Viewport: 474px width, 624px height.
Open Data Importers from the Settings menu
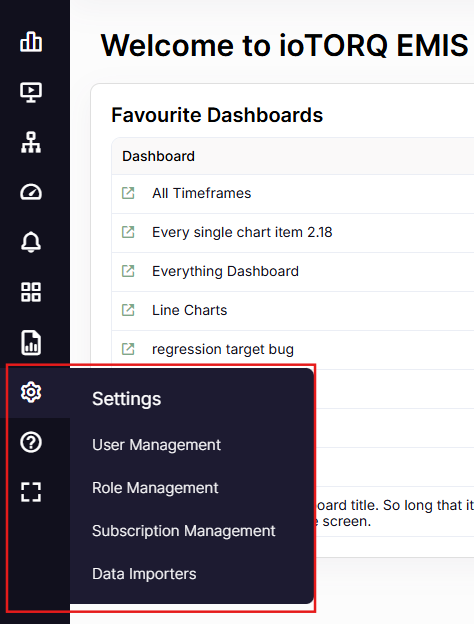click(x=144, y=574)
